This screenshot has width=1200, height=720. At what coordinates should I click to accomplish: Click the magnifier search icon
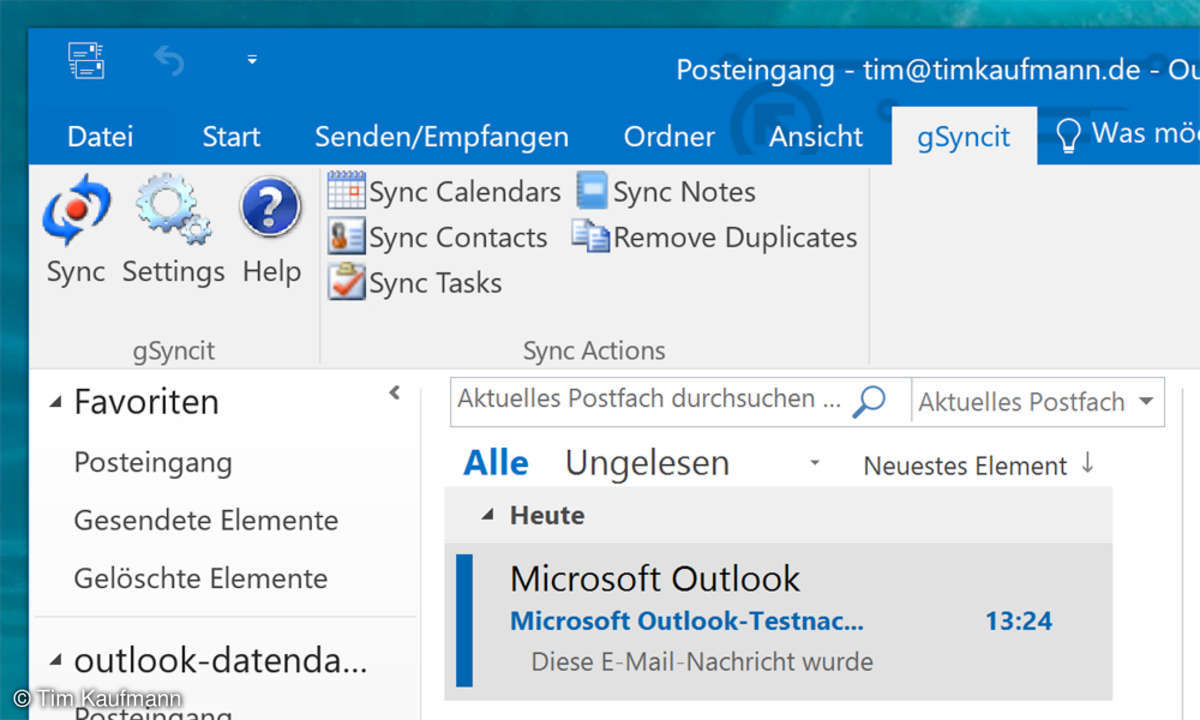[870, 401]
